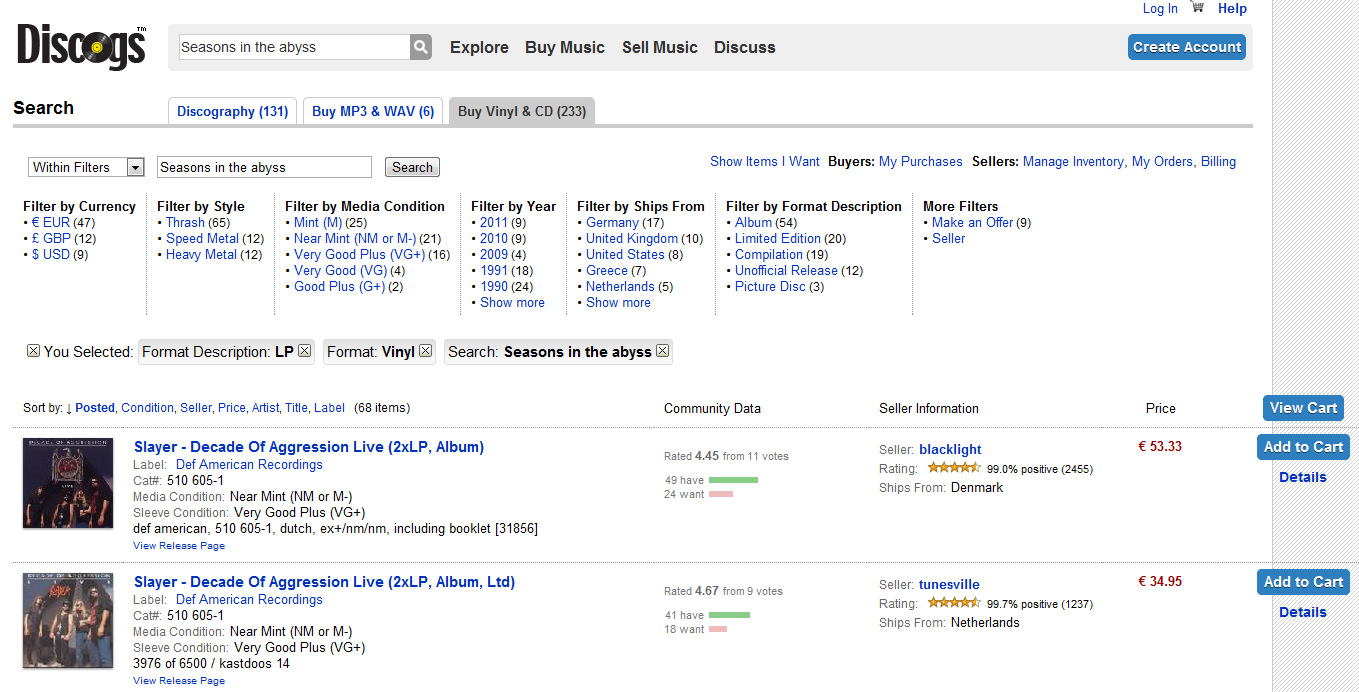
Task: Add the tunesville listing to cart
Action: click(x=1303, y=582)
